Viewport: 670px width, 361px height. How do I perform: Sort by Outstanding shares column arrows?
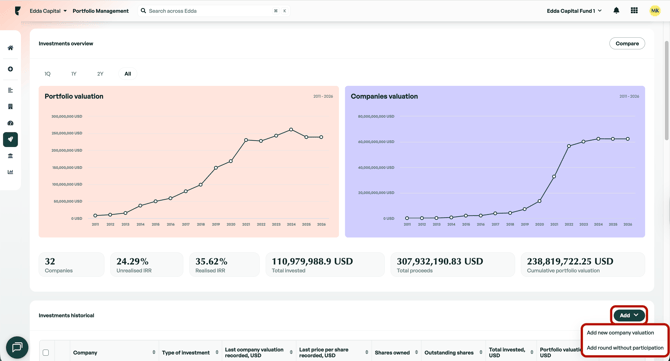coord(480,352)
